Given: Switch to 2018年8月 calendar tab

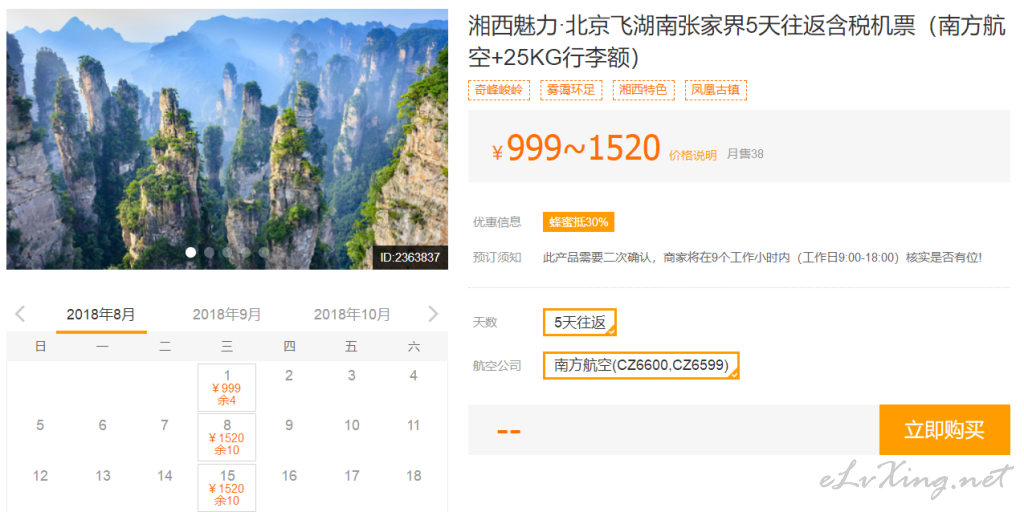Looking at the screenshot, I should click(101, 315).
